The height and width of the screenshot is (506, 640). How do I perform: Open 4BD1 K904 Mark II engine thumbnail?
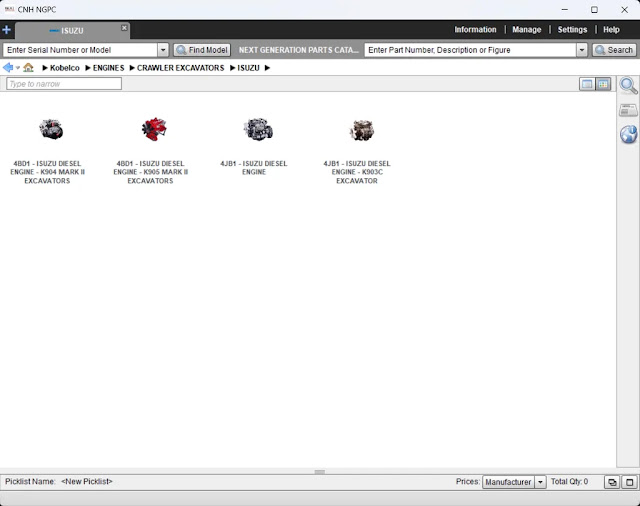(x=51, y=129)
